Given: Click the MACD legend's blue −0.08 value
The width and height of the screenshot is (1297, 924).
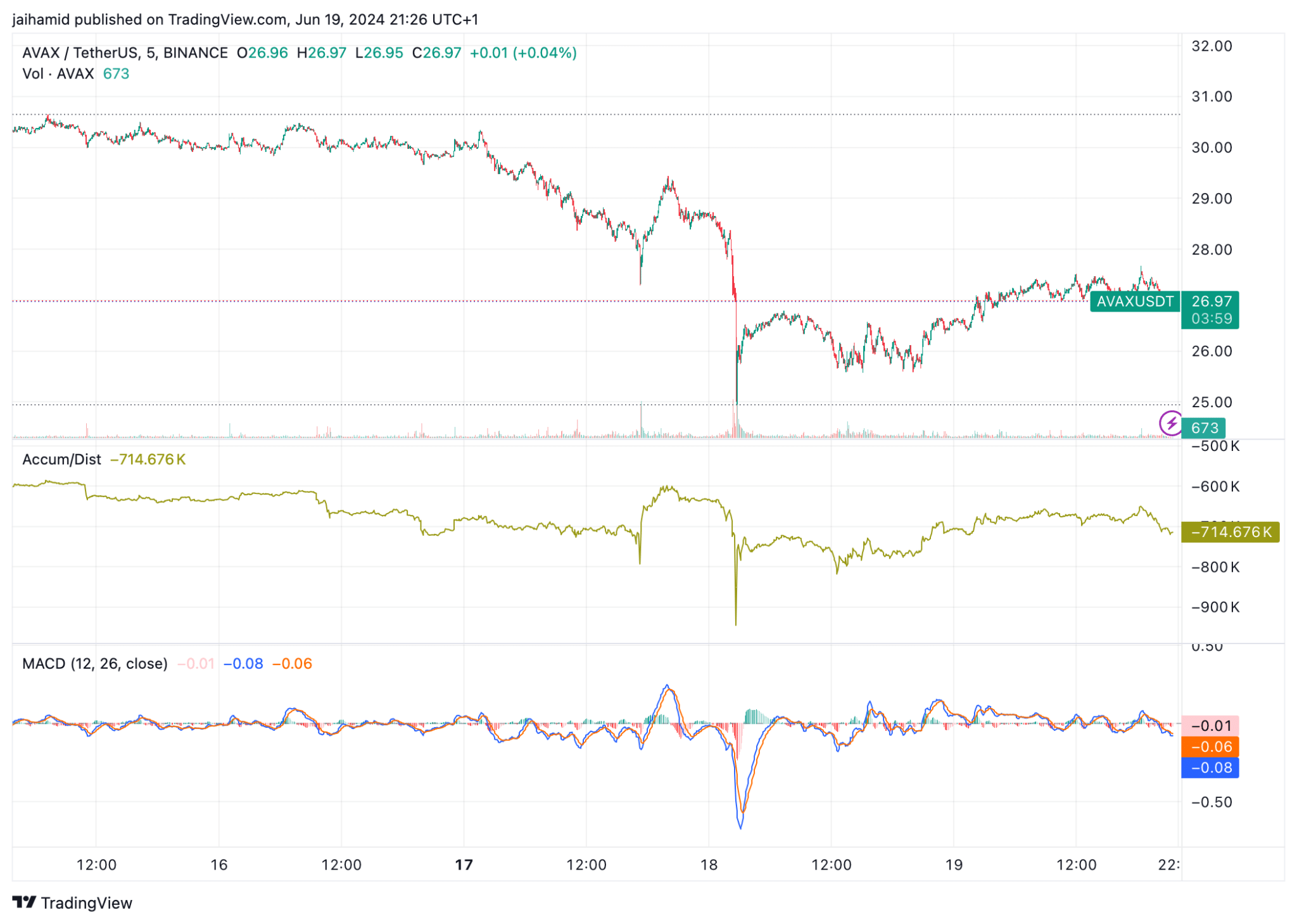Looking at the screenshot, I should (243, 664).
